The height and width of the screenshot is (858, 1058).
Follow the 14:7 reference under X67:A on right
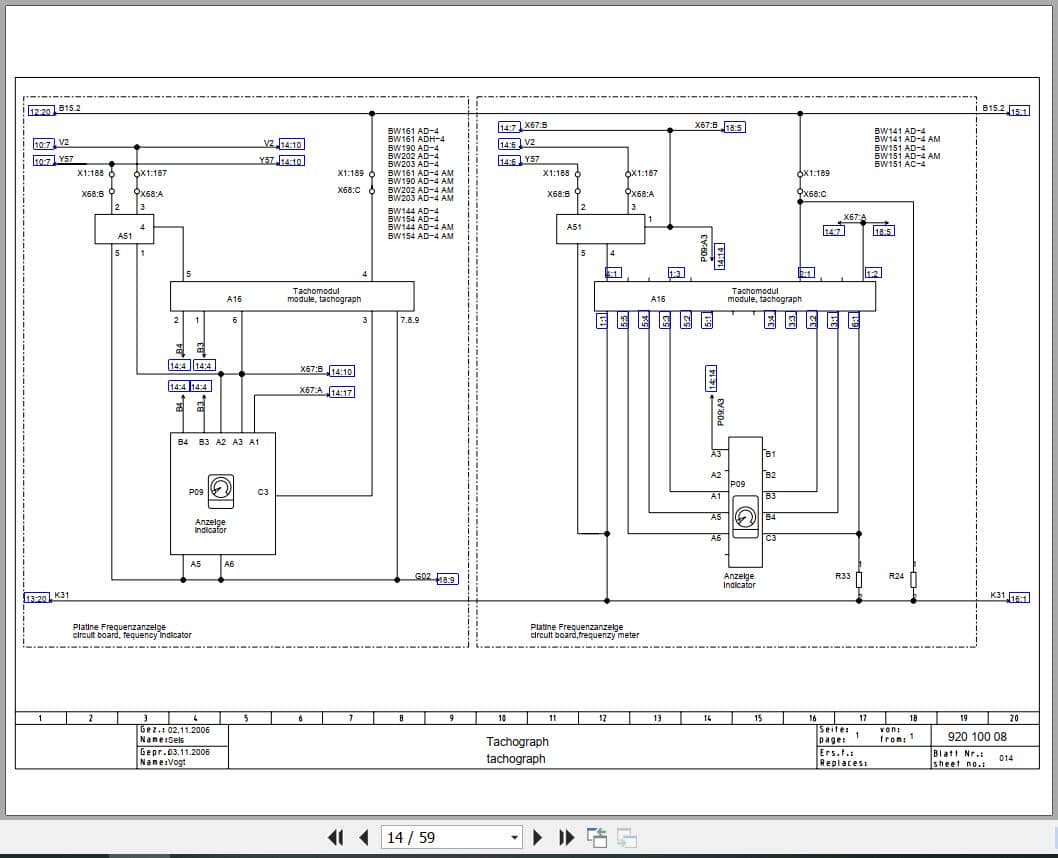pos(833,231)
